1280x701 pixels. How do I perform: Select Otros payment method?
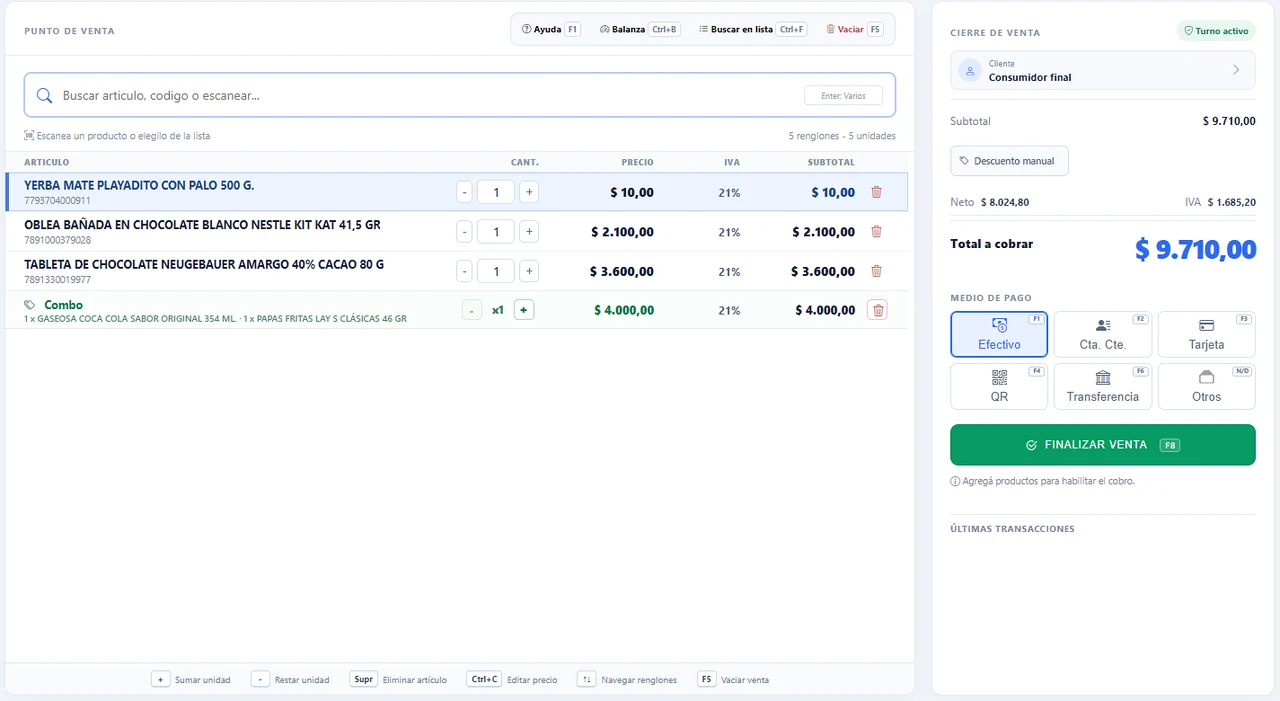click(x=1207, y=386)
